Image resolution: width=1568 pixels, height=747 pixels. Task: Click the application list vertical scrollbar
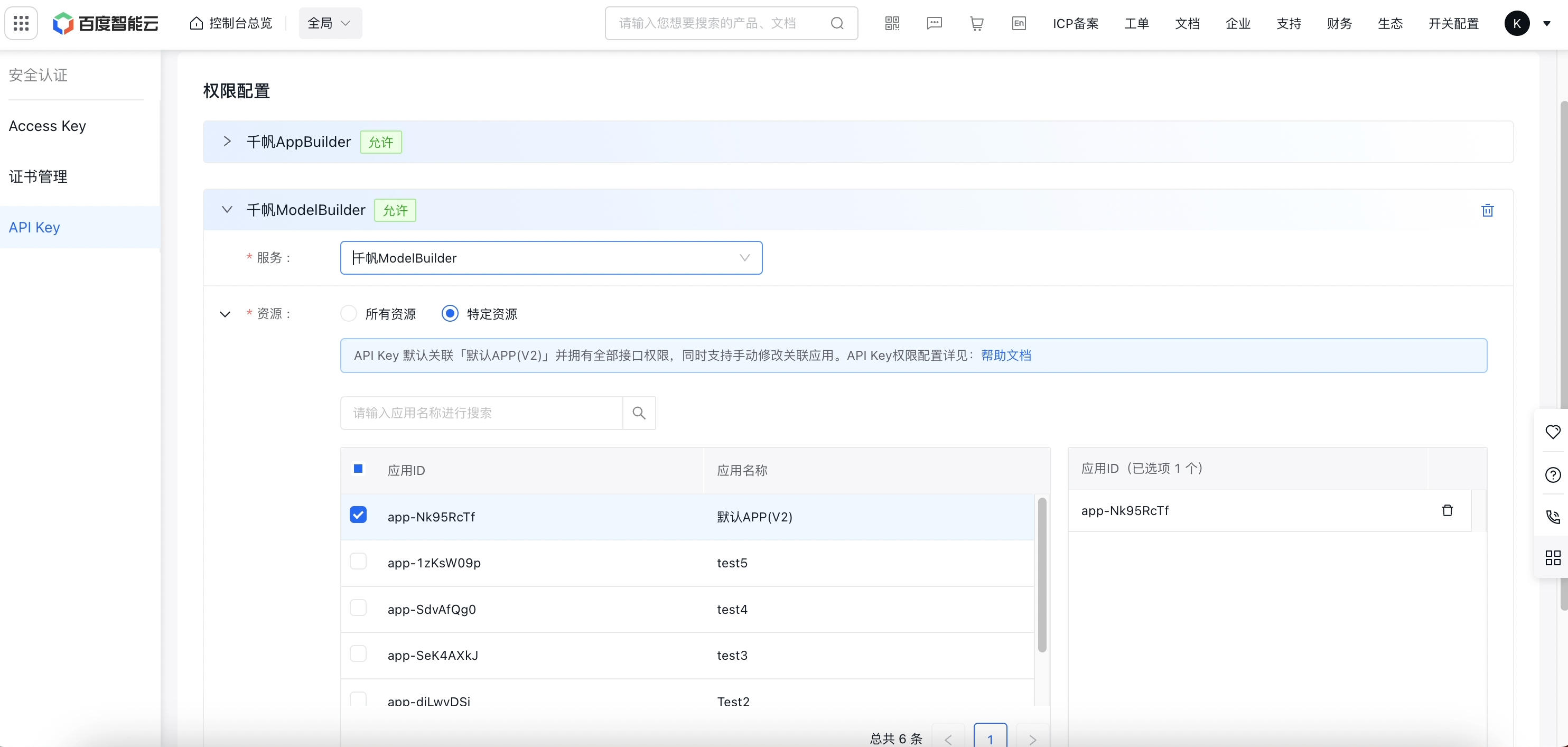click(x=1041, y=575)
